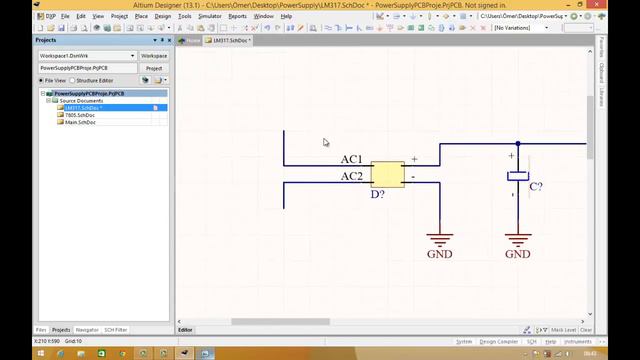Click the Workspace button
The height and width of the screenshot is (360, 640).
tap(154, 56)
